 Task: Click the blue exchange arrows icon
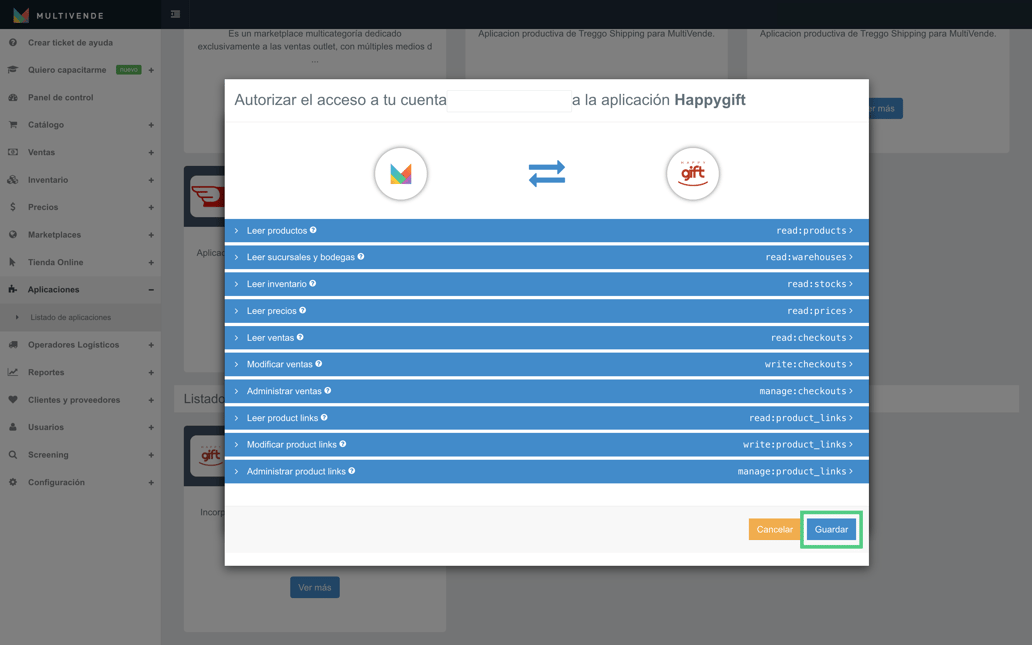(x=547, y=174)
